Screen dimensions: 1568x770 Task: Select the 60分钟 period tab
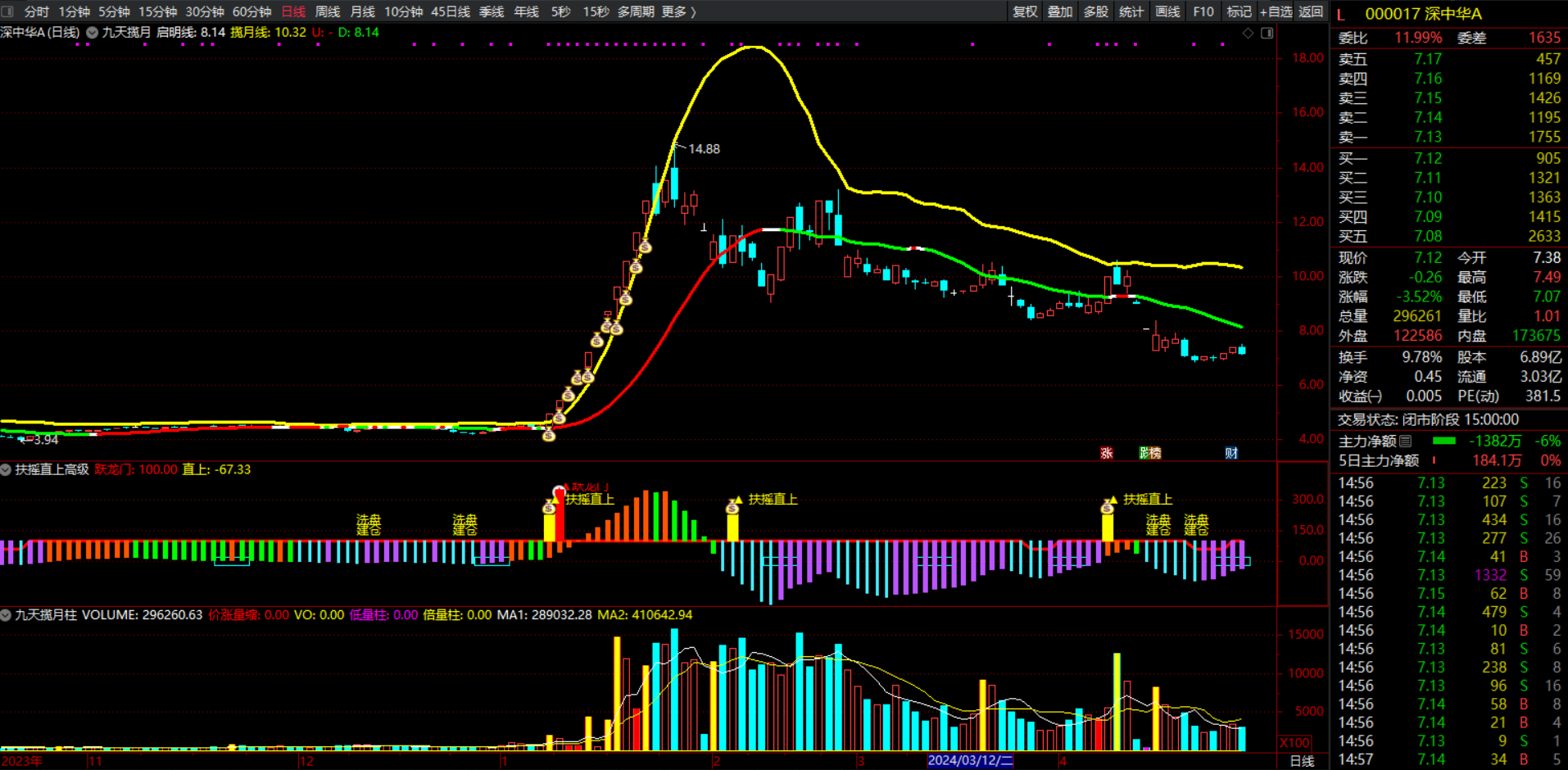pos(252,11)
